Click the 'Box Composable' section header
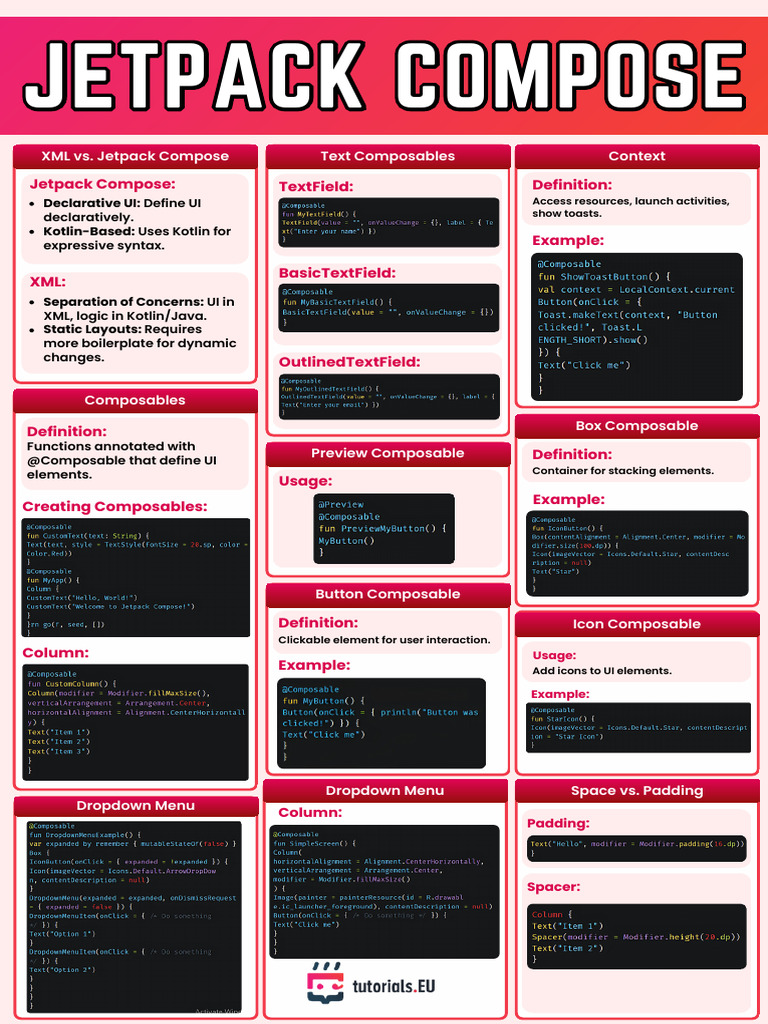The height and width of the screenshot is (1024, 768). point(637,426)
